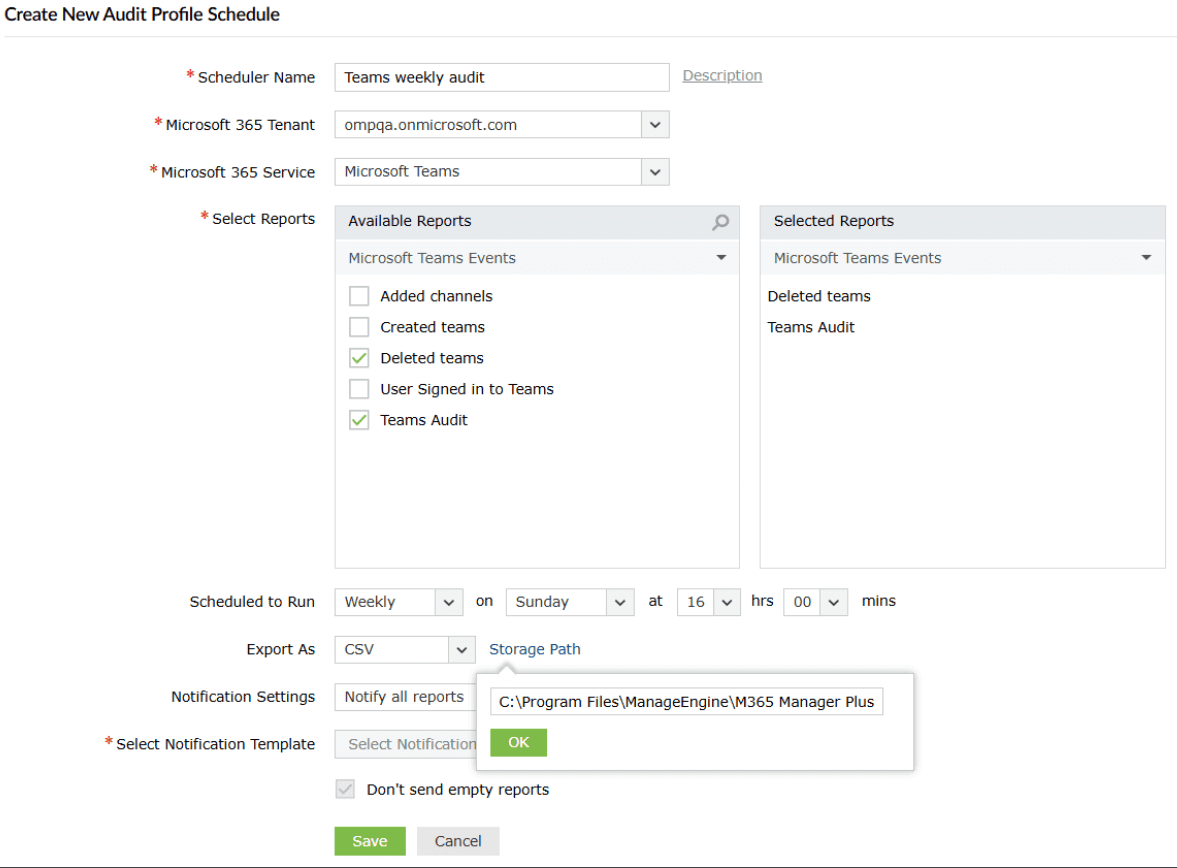Click the Storage Path link
This screenshot has height=868, width=1177.
pos(534,649)
